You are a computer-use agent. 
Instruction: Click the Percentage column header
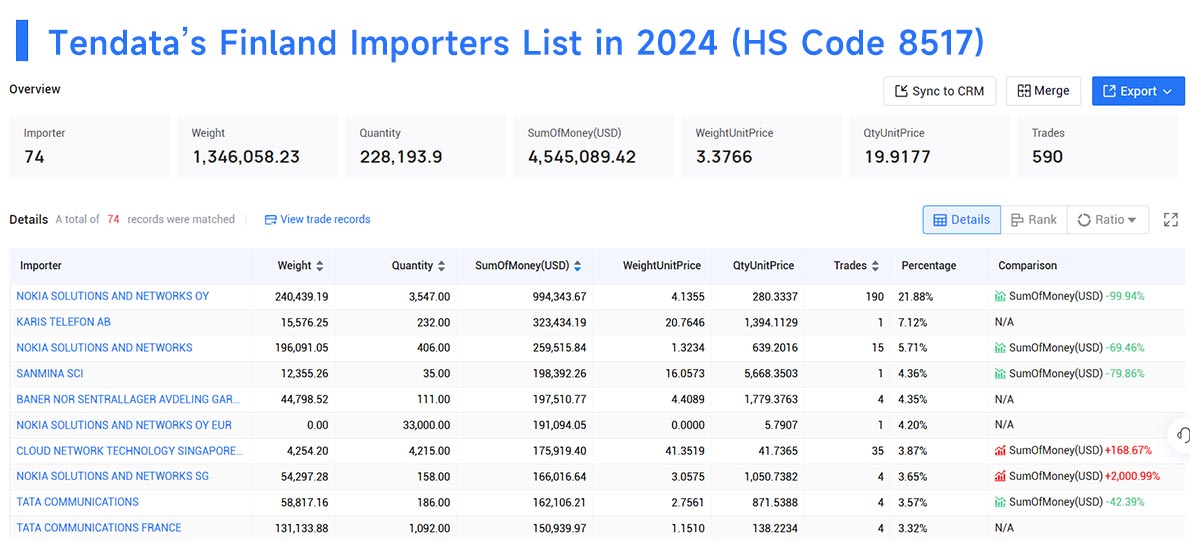pos(929,266)
